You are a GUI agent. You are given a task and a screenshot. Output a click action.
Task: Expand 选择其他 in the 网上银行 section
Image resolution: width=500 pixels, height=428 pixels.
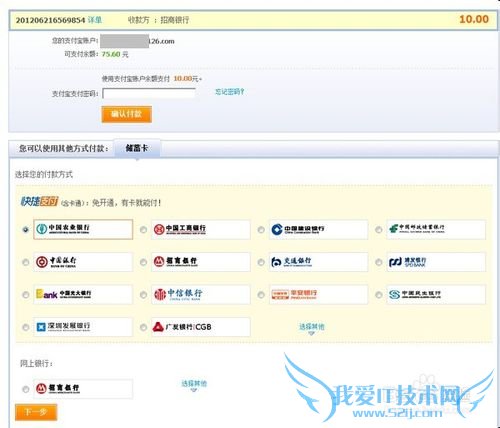coord(194,385)
